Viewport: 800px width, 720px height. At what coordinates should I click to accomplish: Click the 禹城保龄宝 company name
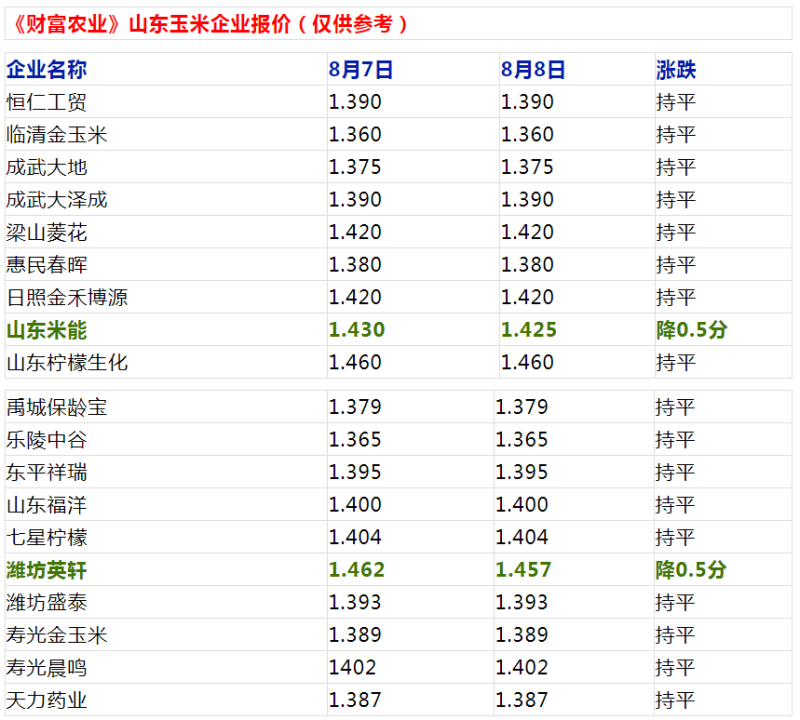56,407
